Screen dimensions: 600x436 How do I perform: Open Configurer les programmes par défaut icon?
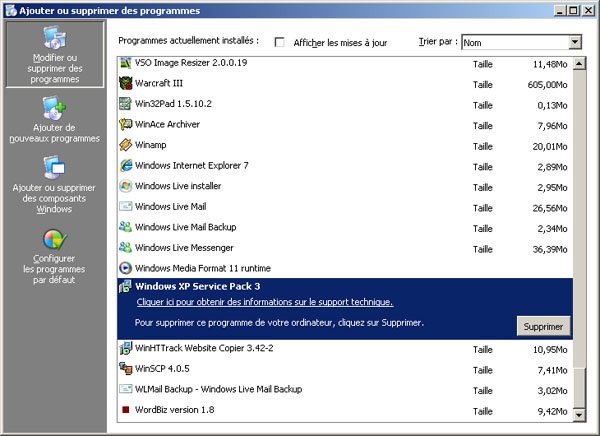(x=55, y=240)
